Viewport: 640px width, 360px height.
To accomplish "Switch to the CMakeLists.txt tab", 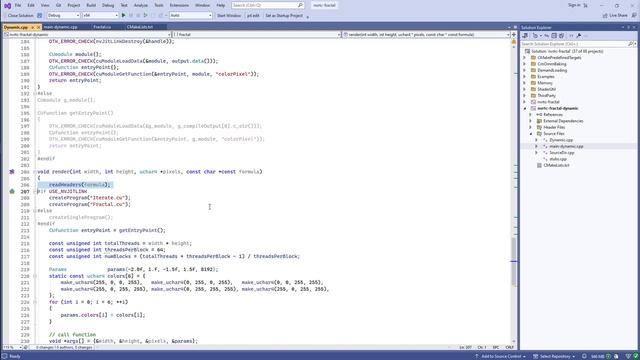I will 140,27.
